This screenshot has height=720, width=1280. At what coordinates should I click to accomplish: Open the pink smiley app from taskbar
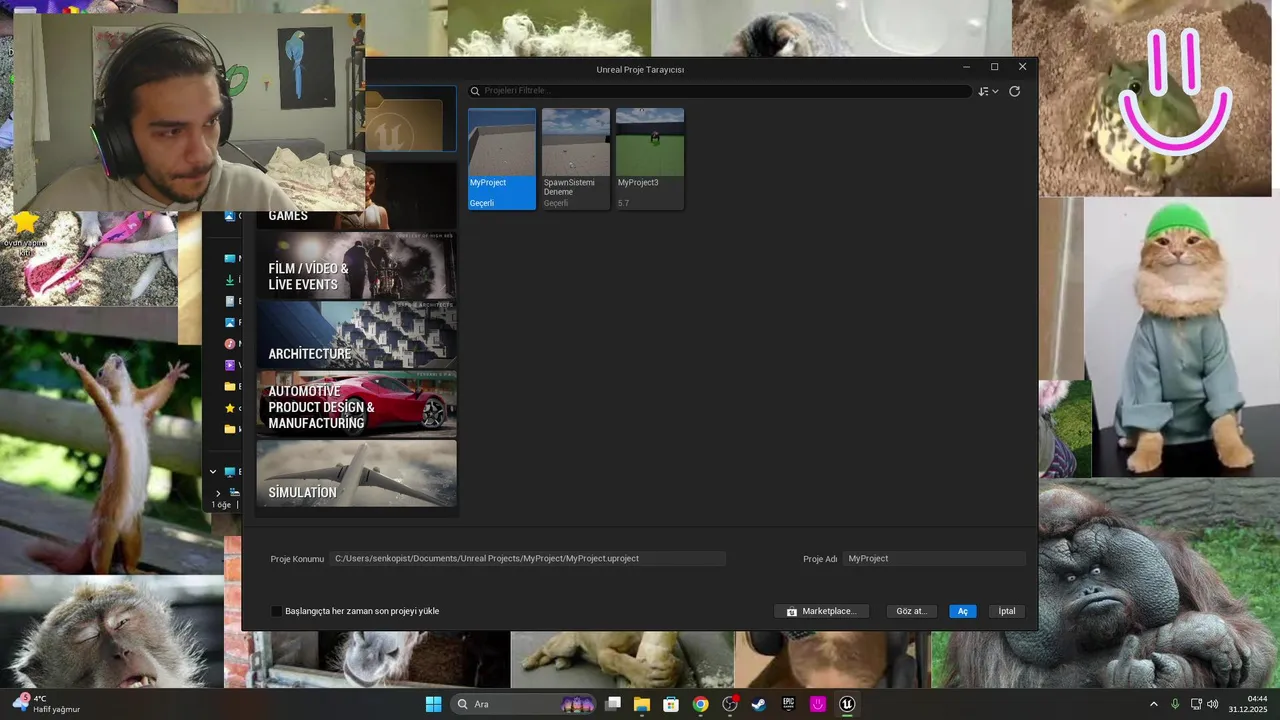pyautogui.click(x=818, y=704)
